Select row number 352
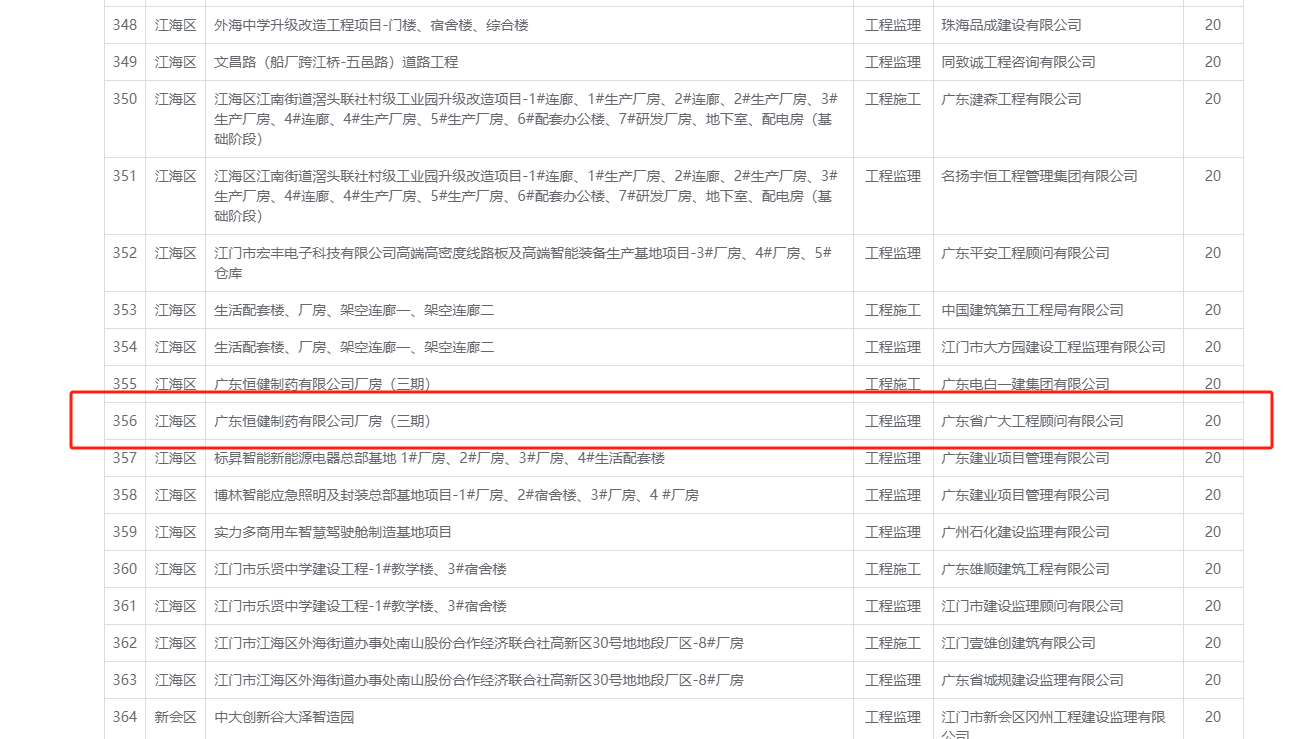 [125, 253]
